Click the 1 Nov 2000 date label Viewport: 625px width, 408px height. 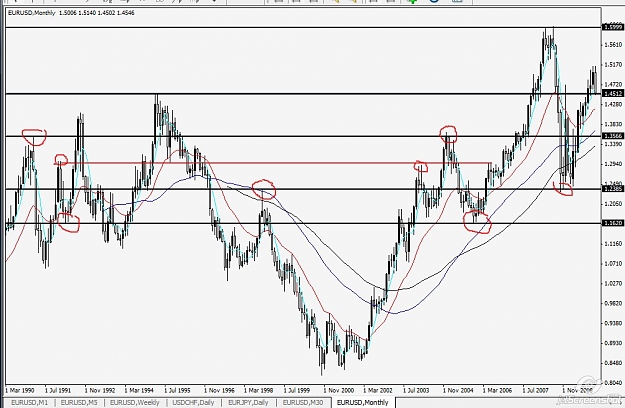(339, 390)
